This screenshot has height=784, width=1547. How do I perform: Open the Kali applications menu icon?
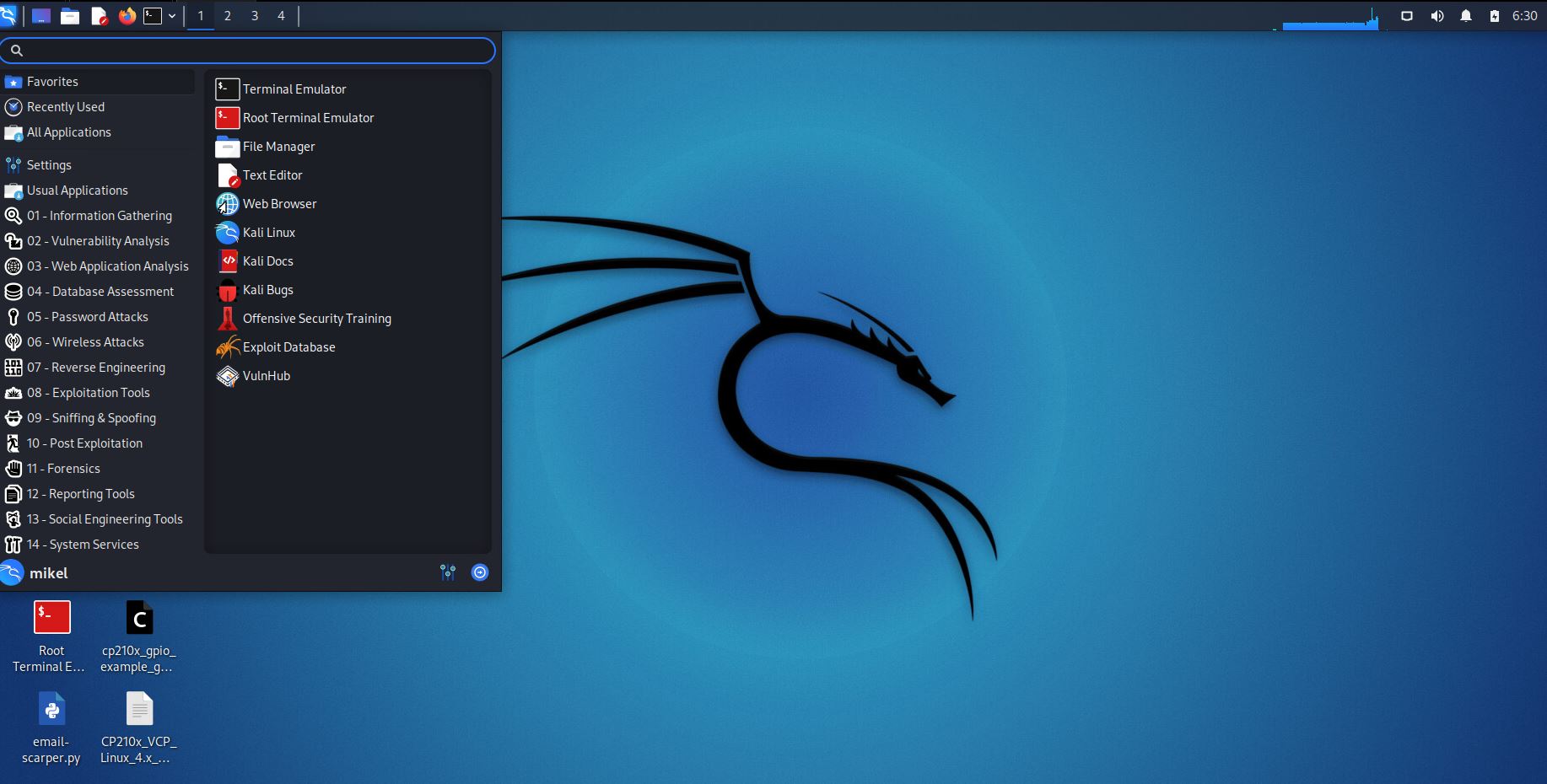tap(8, 15)
